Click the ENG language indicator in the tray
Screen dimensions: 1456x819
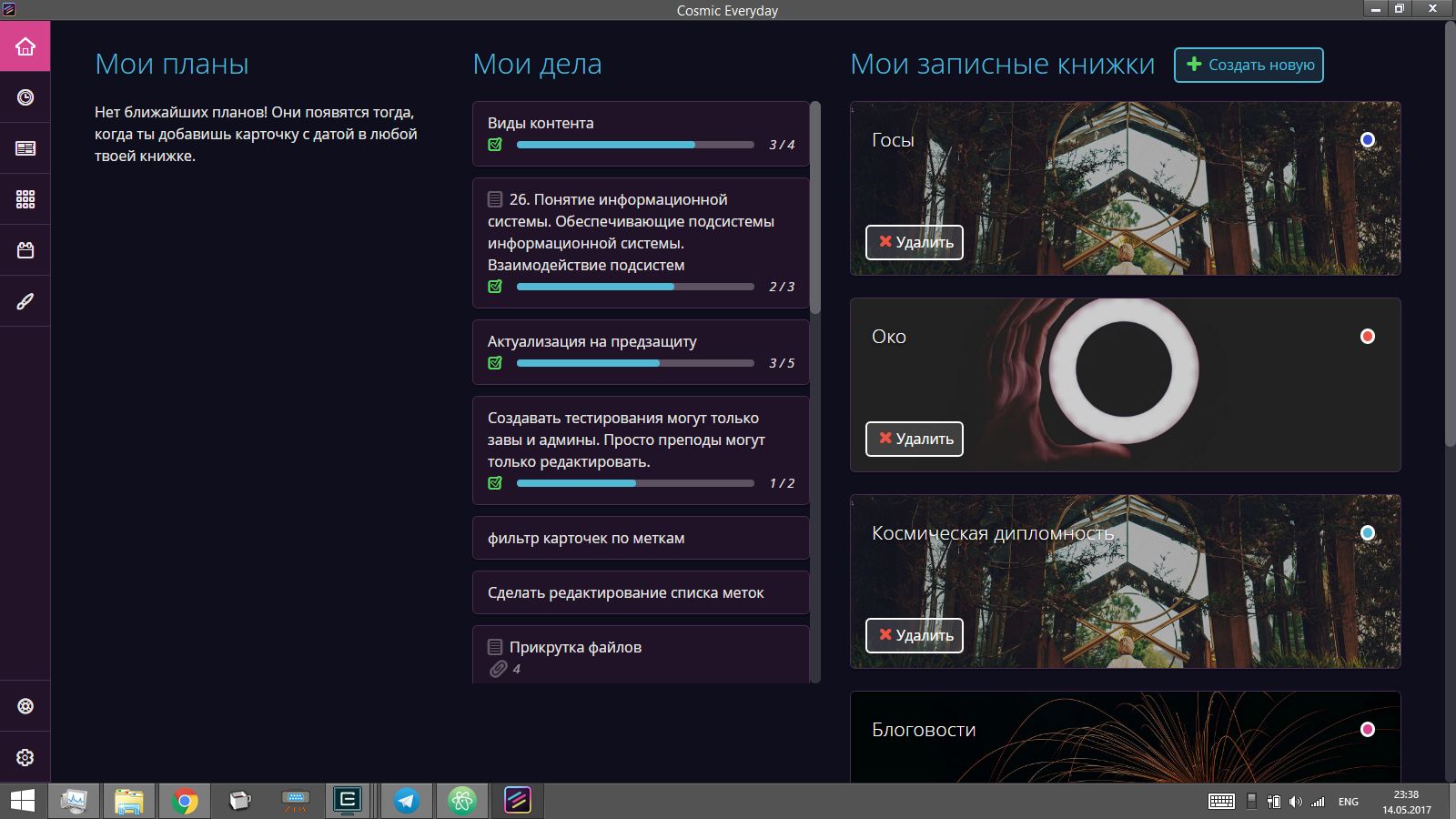[1349, 802]
